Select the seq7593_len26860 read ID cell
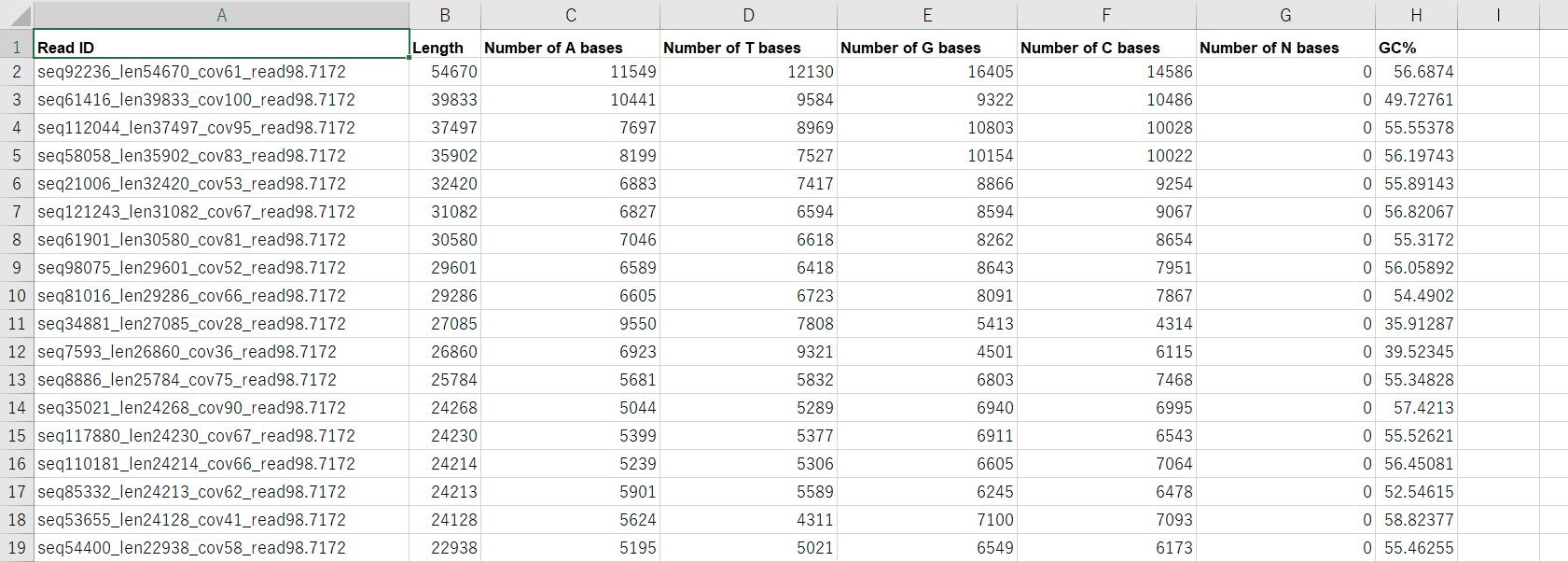Viewport: 1568px width, 562px height. pos(221,352)
